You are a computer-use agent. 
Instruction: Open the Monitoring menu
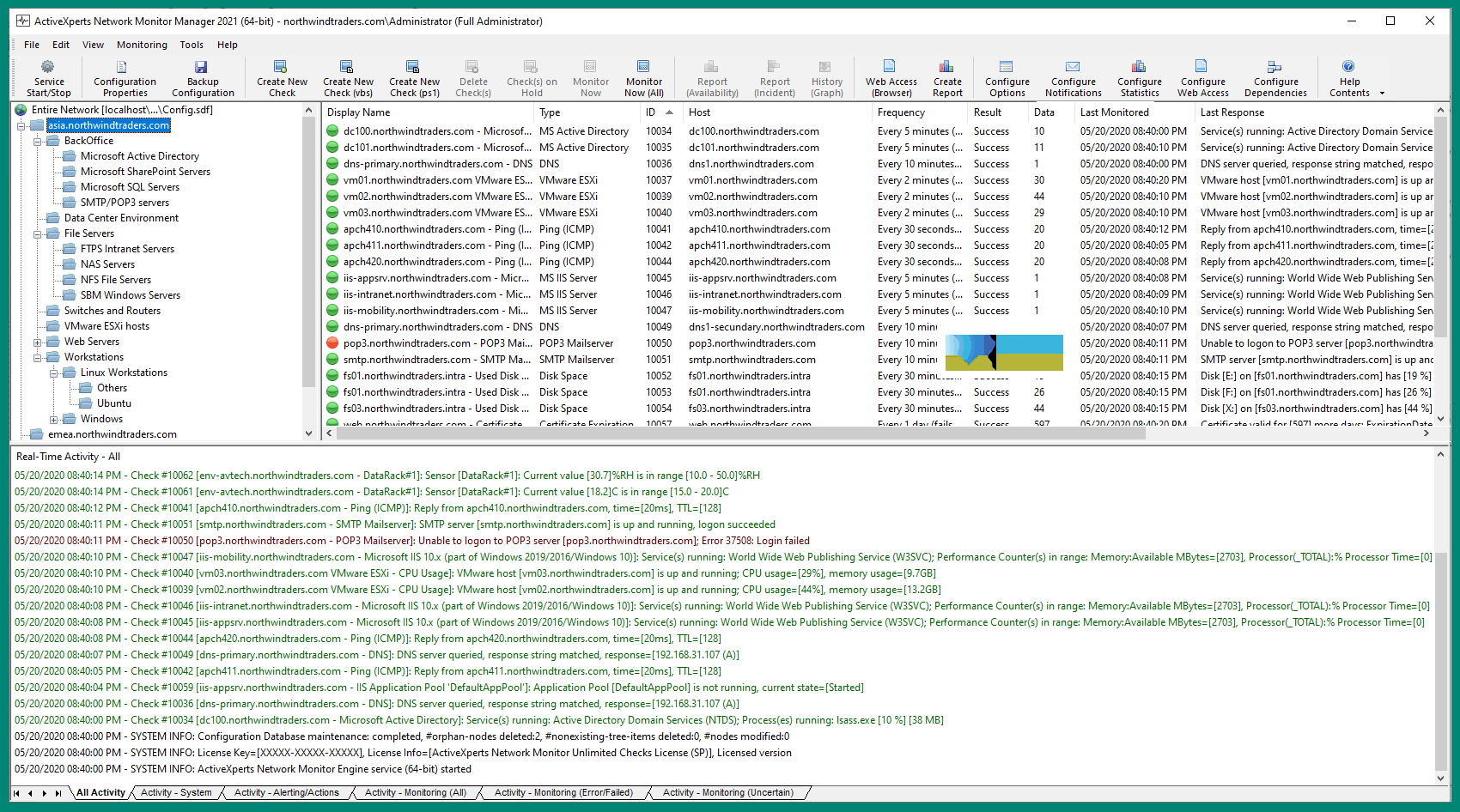(x=142, y=45)
